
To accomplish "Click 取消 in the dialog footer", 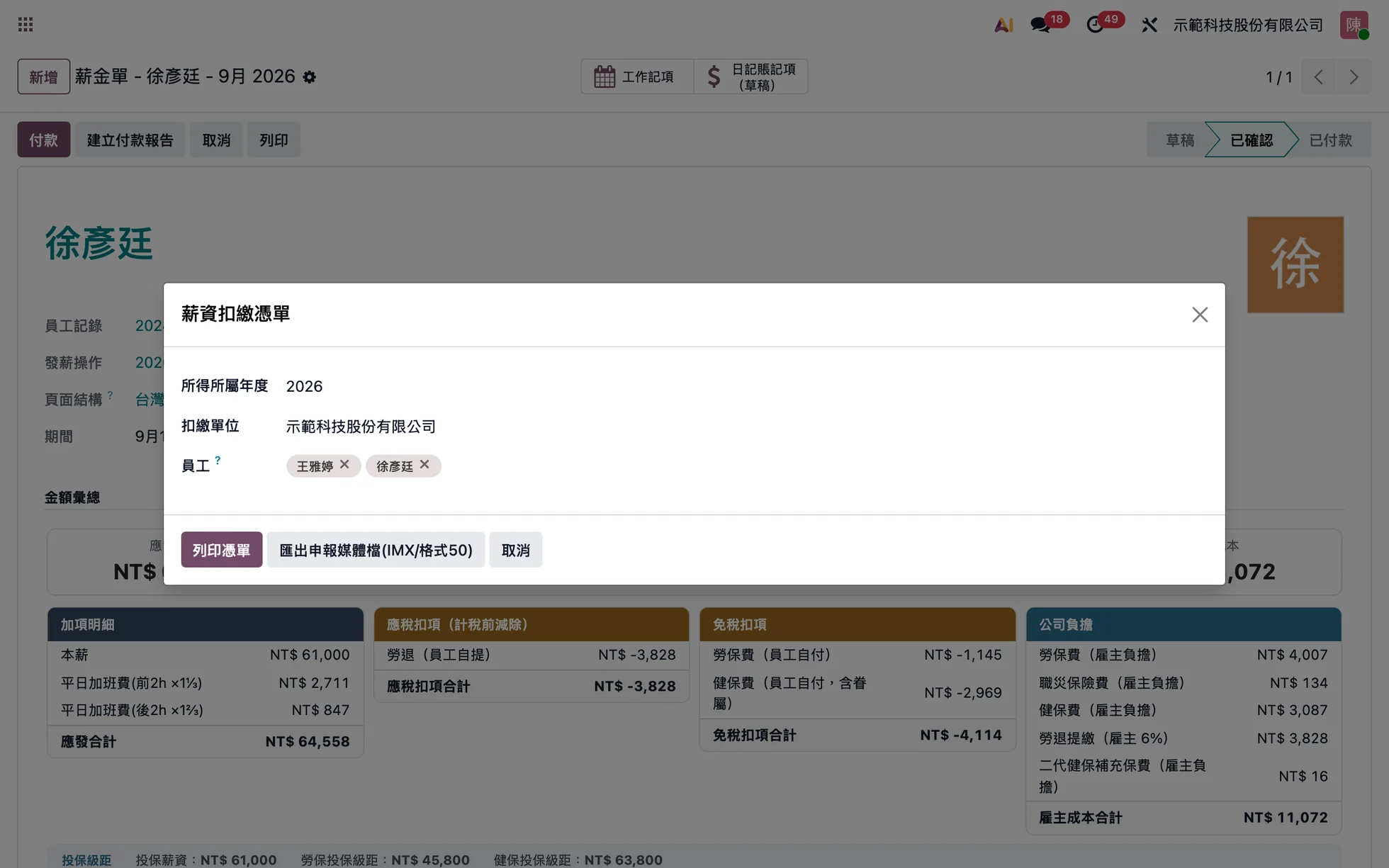I will pyautogui.click(x=515, y=550).
